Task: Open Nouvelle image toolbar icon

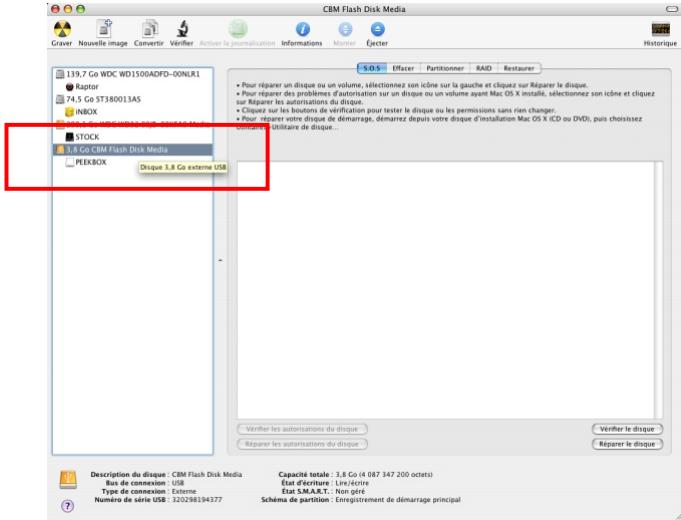Action: coord(104,29)
